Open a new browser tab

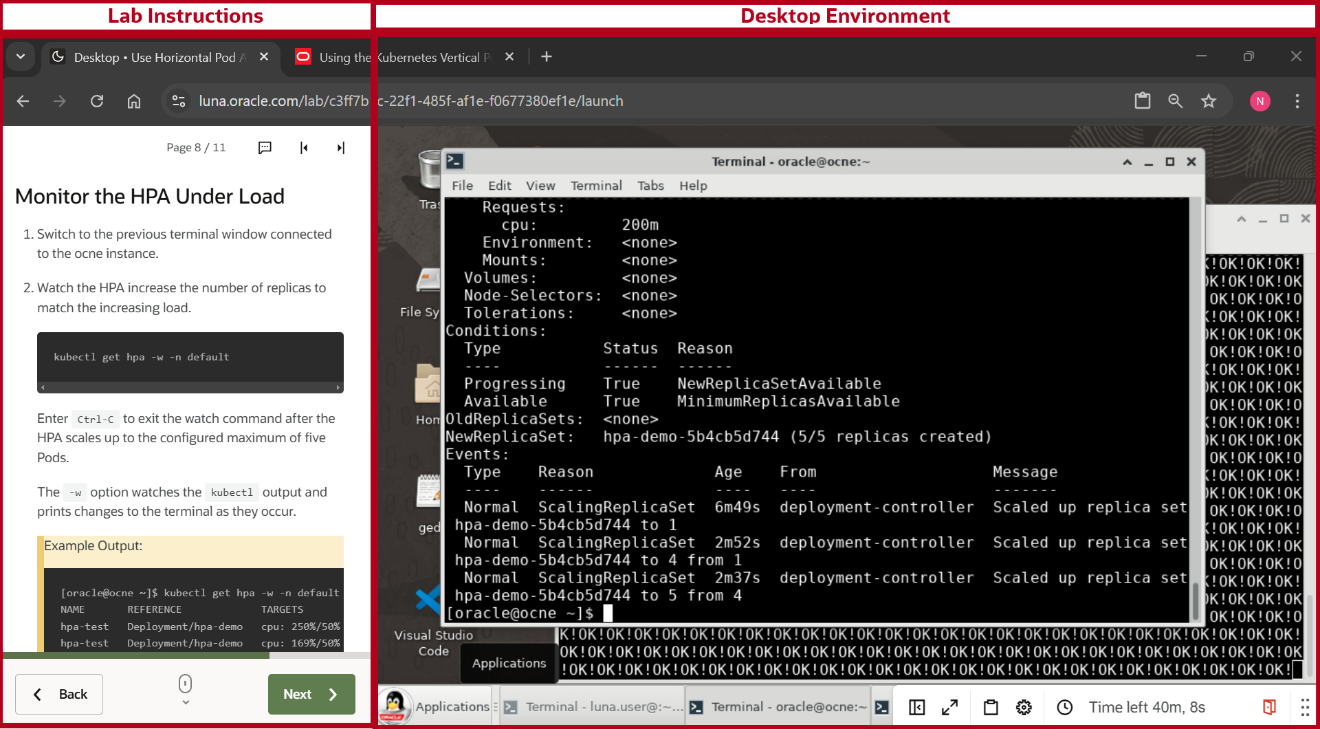(546, 57)
